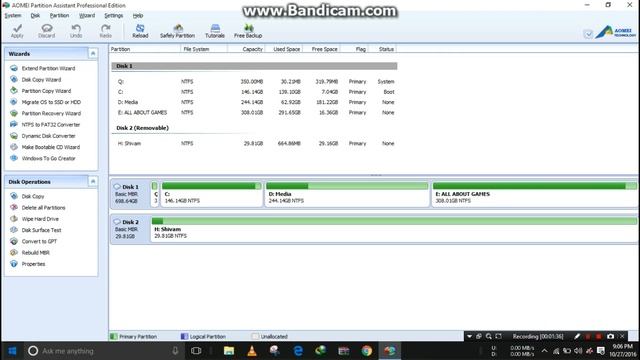
Task: Click the Partition column header
Action: 144,49
